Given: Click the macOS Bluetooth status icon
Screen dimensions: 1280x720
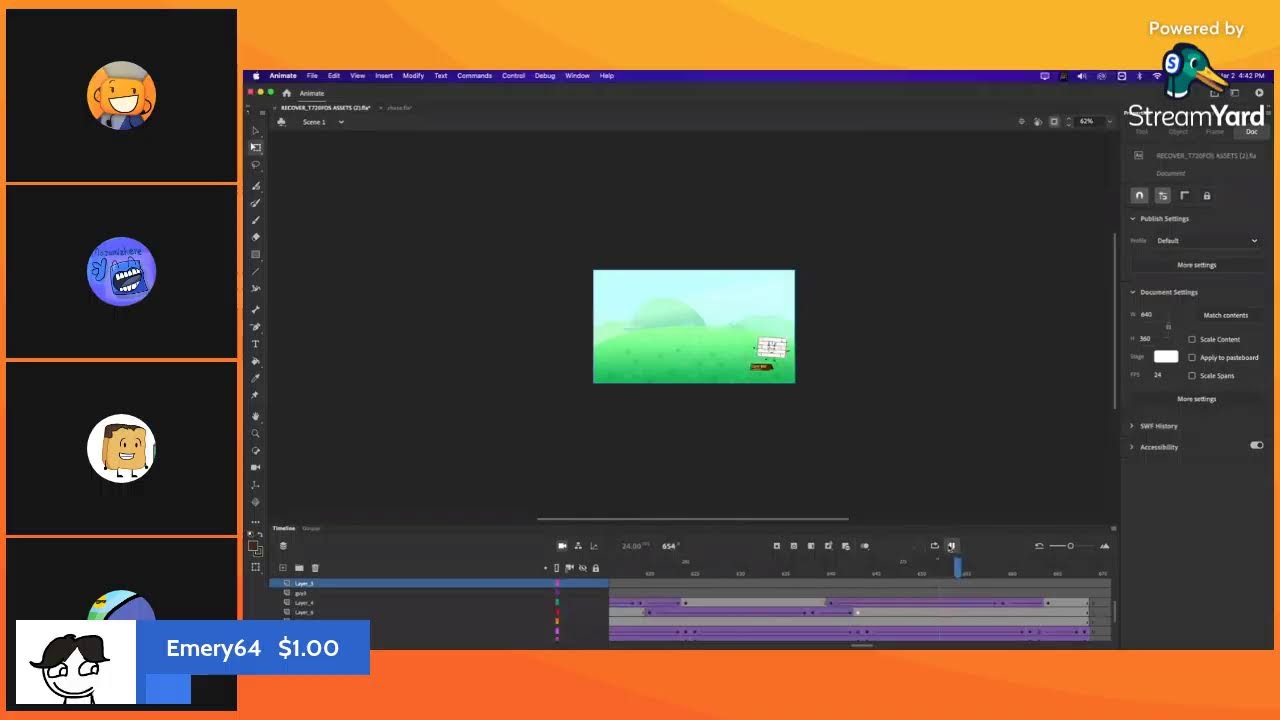Looking at the screenshot, I should point(1139,76).
